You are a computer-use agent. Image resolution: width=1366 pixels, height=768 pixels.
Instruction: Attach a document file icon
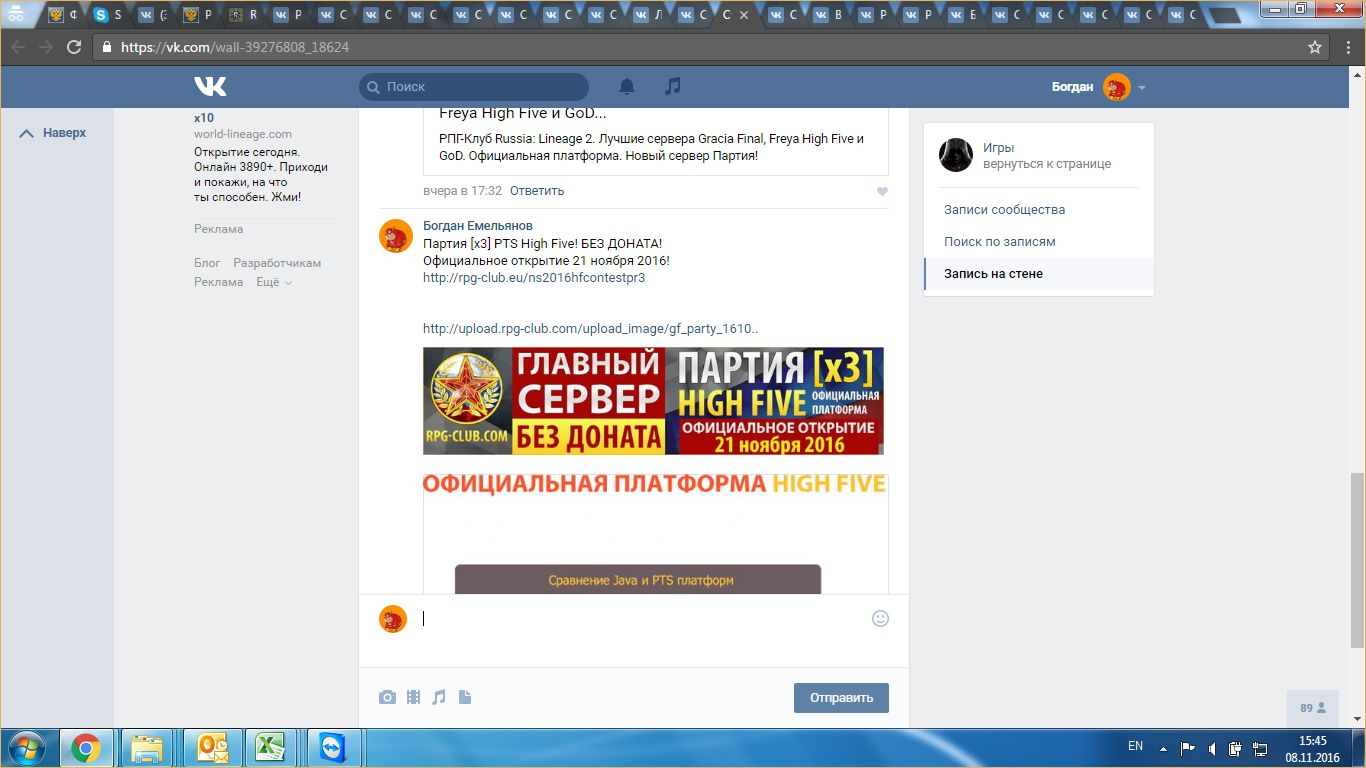tap(465, 698)
